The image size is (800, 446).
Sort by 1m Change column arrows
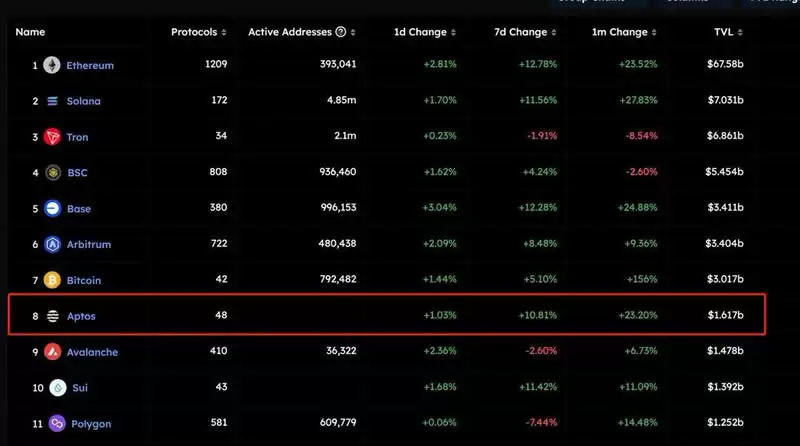coord(654,32)
